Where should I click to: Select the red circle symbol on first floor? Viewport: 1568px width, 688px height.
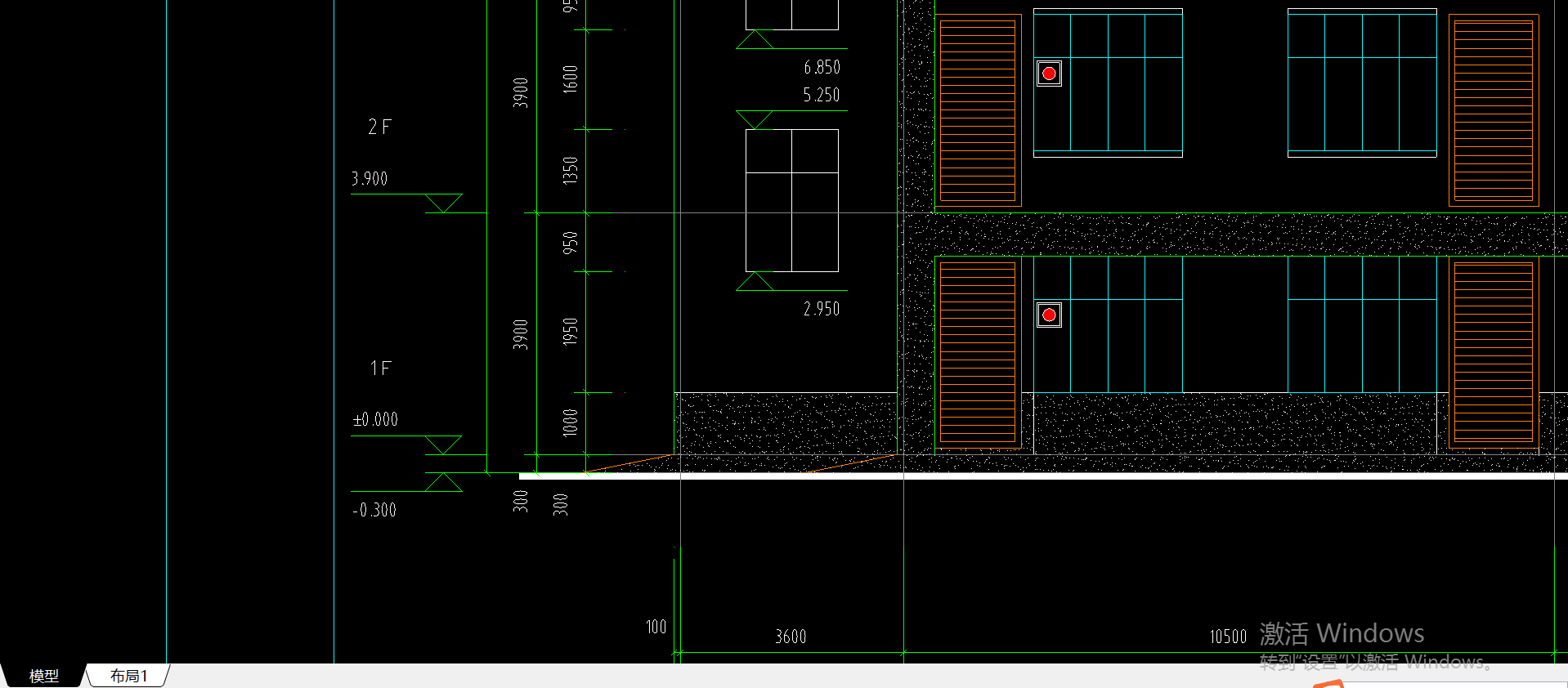click(x=1049, y=315)
